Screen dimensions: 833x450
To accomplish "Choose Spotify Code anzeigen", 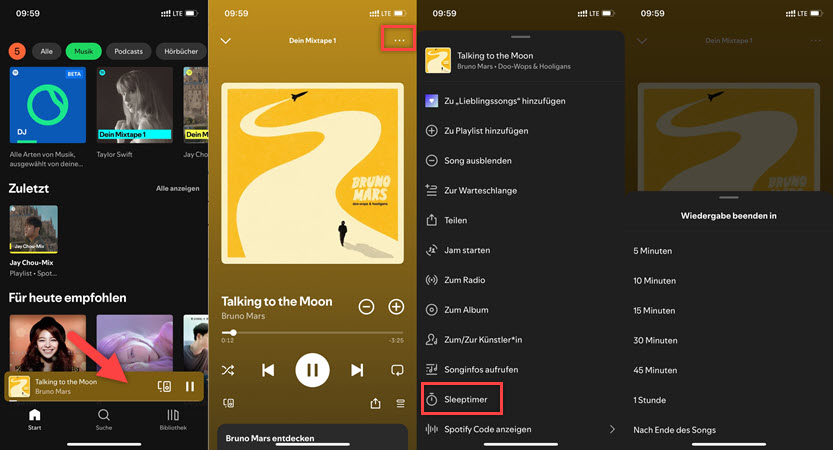I will (487, 429).
